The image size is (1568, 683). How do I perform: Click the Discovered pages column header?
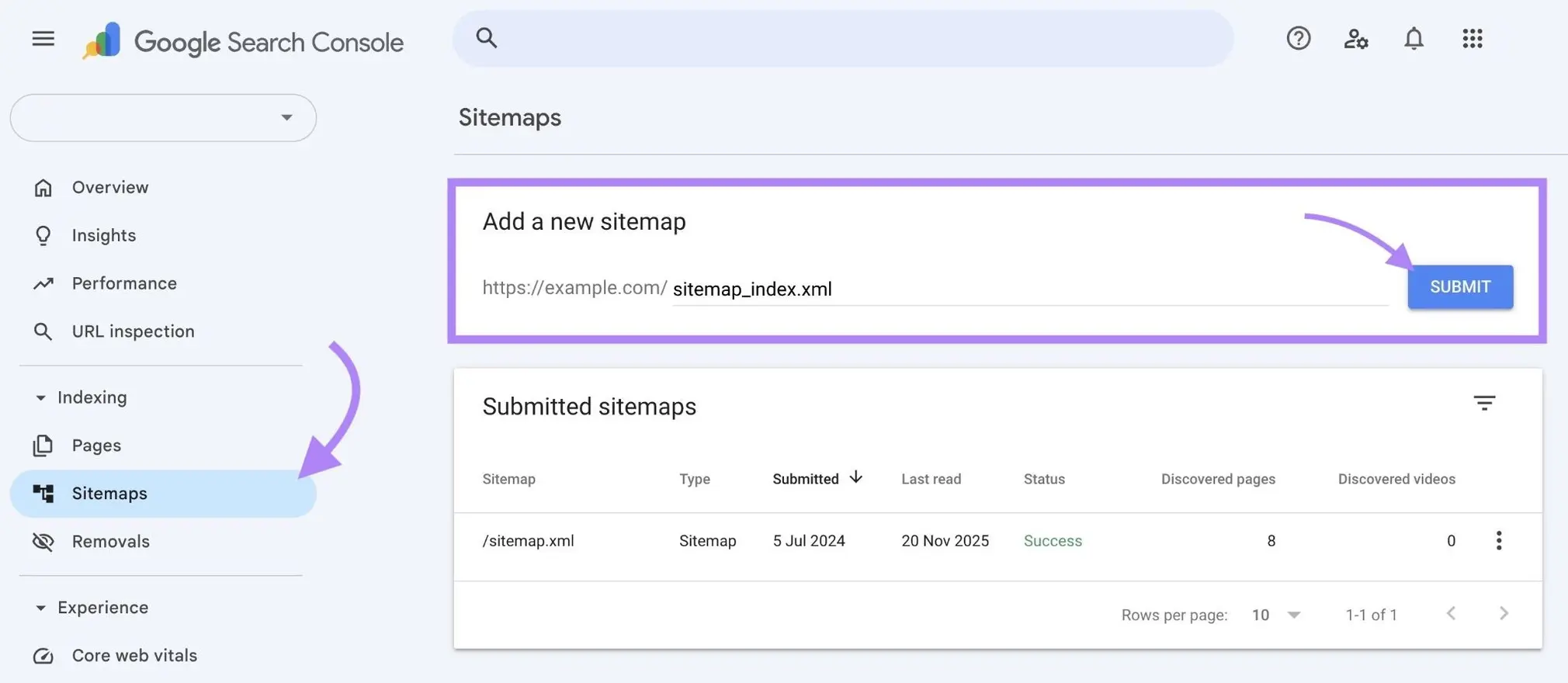pyautogui.click(x=1218, y=479)
